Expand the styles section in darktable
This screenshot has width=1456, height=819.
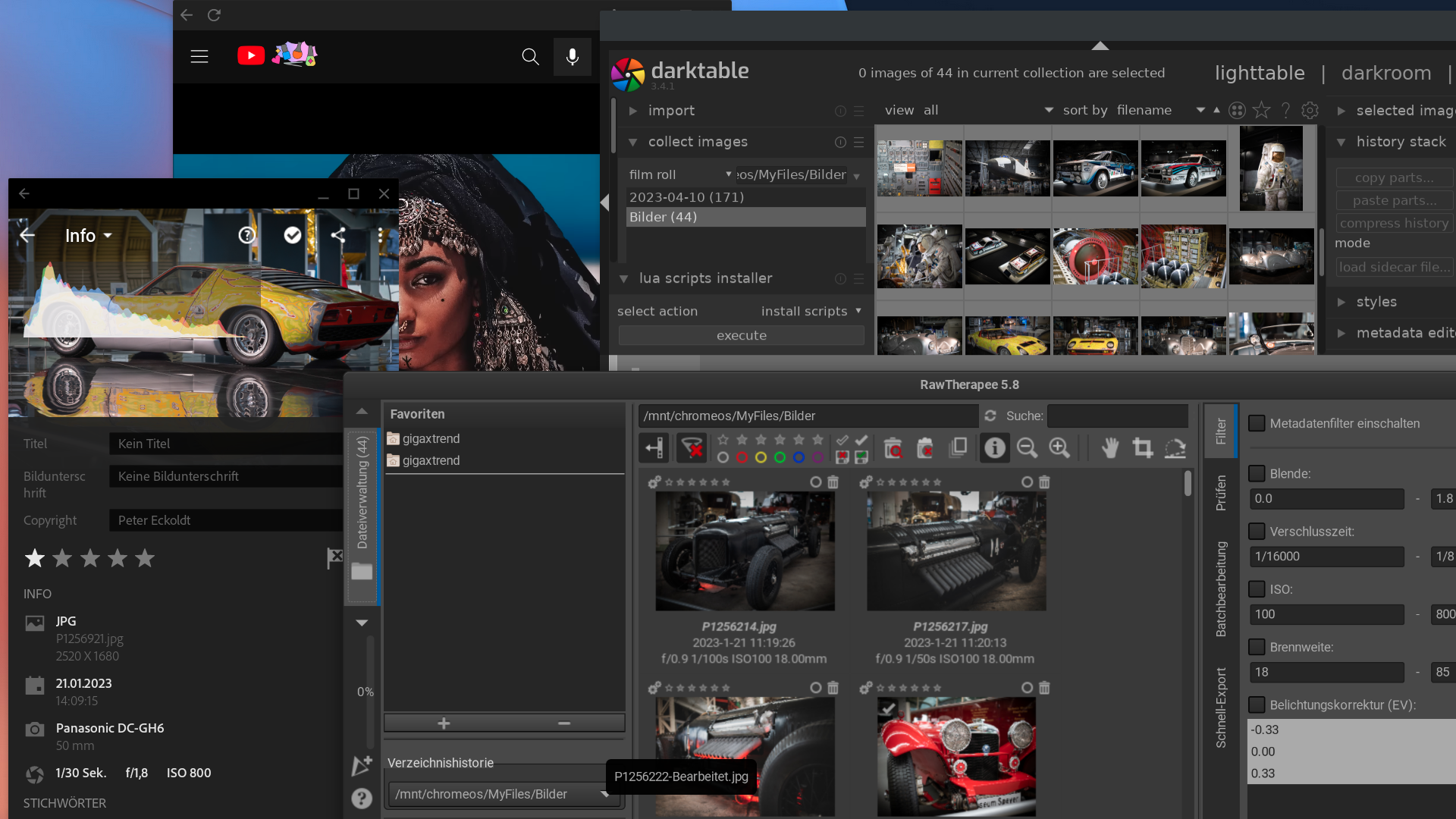click(x=1342, y=302)
